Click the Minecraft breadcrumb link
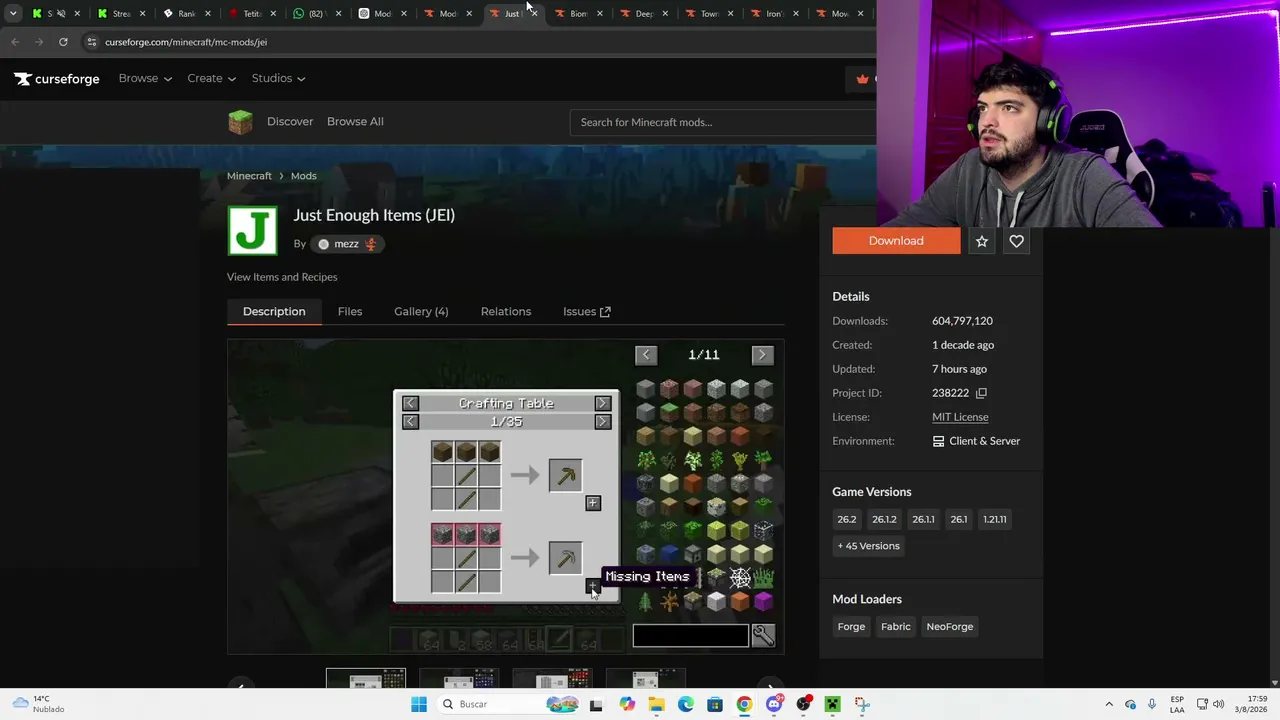The width and height of the screenshot is (1280, 720). pos(249,176)
